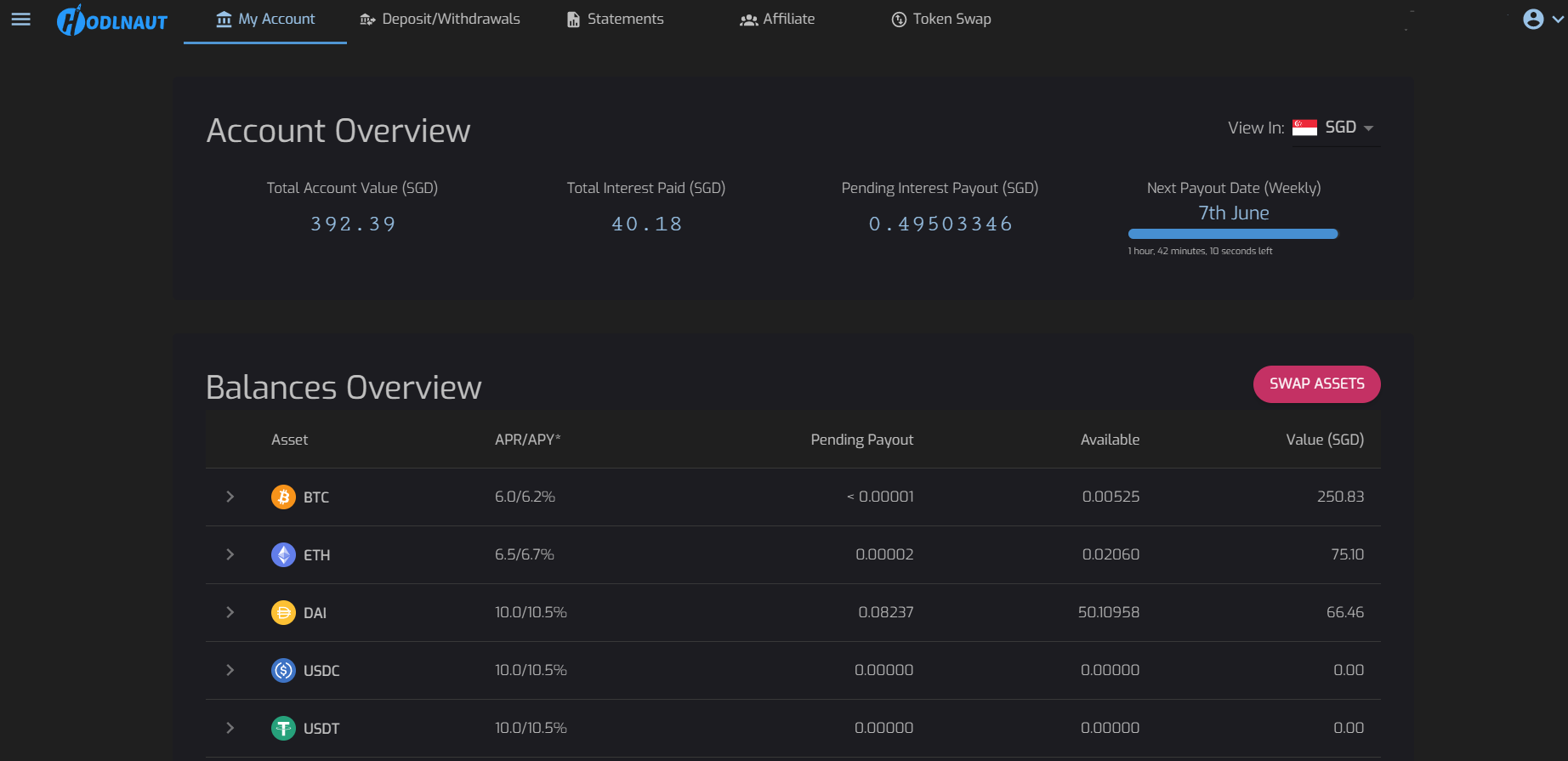This screenshot has height=761, width=1568.
Task: Open the hamburger navigation menu
Action: pyautogui.click(x=21, y=19)
